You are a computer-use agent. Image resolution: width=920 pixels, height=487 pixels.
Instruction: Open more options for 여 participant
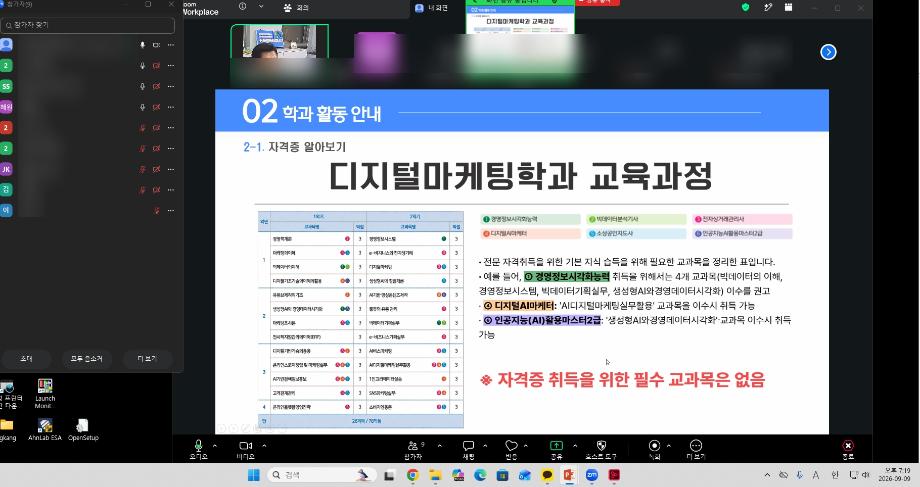[171, 211]
